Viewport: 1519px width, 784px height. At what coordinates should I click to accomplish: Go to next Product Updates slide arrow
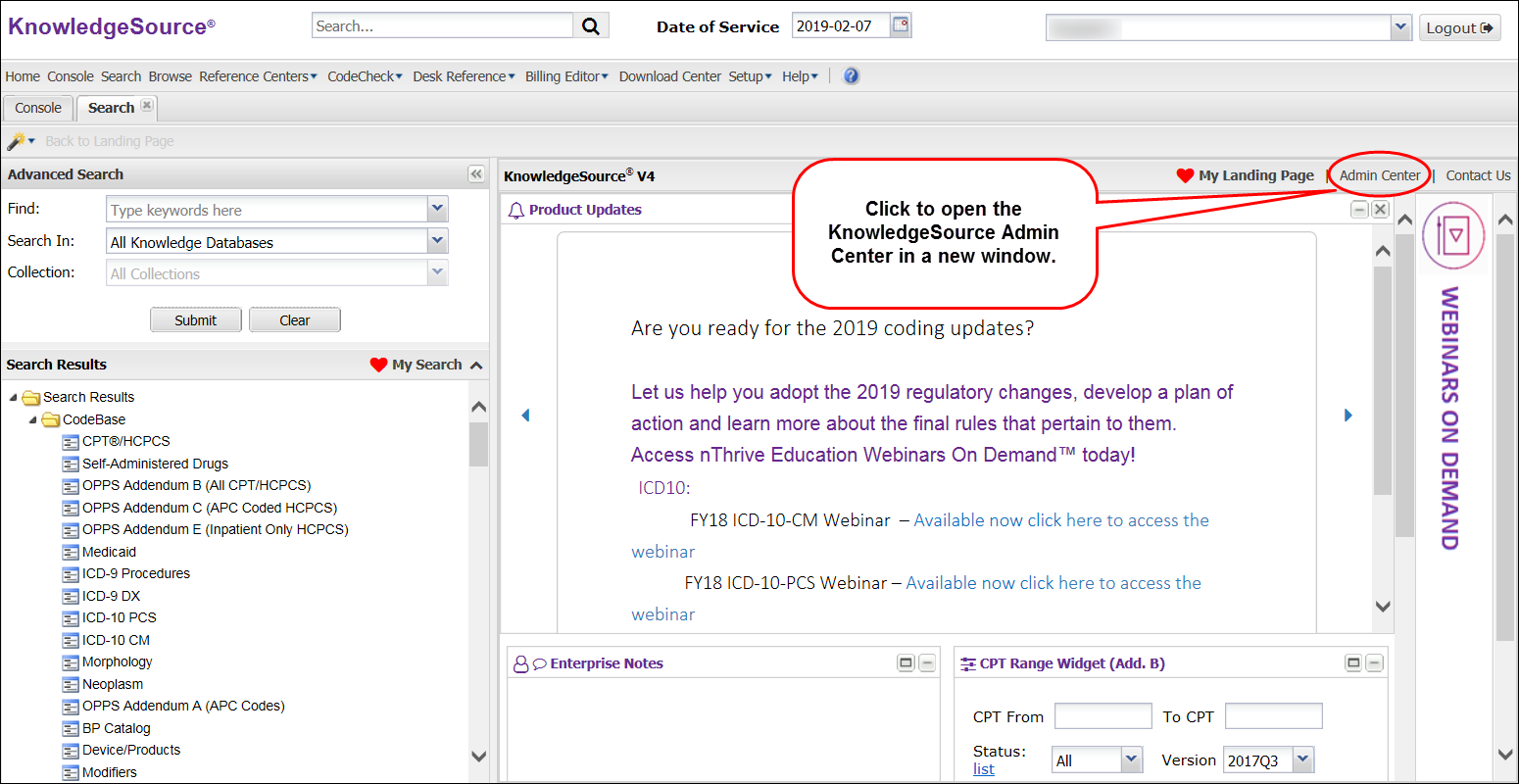(x=1347, y=416)
